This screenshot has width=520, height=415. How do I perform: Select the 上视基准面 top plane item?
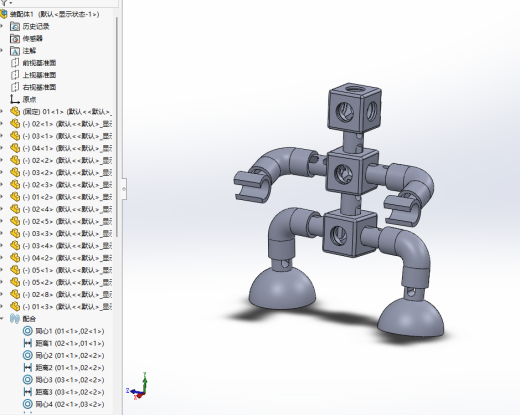tap(39, 75)
